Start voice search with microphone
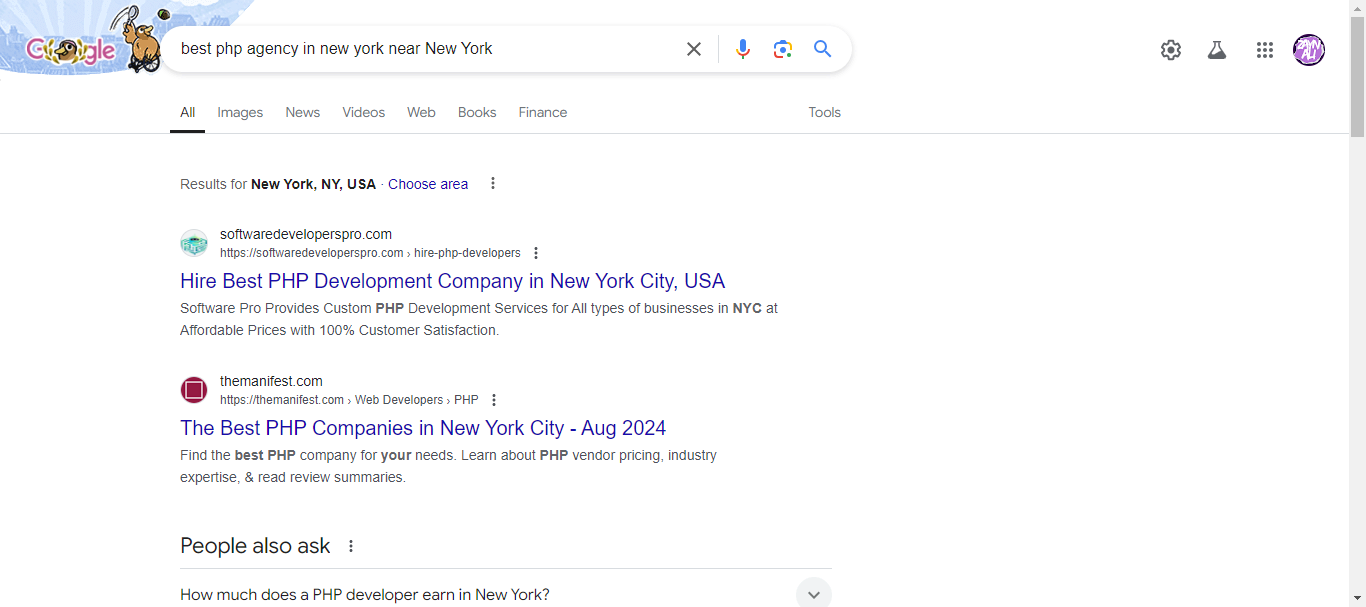Image resolution: width=1366 pixels, height=607 pixels. [x=742, y=49]
